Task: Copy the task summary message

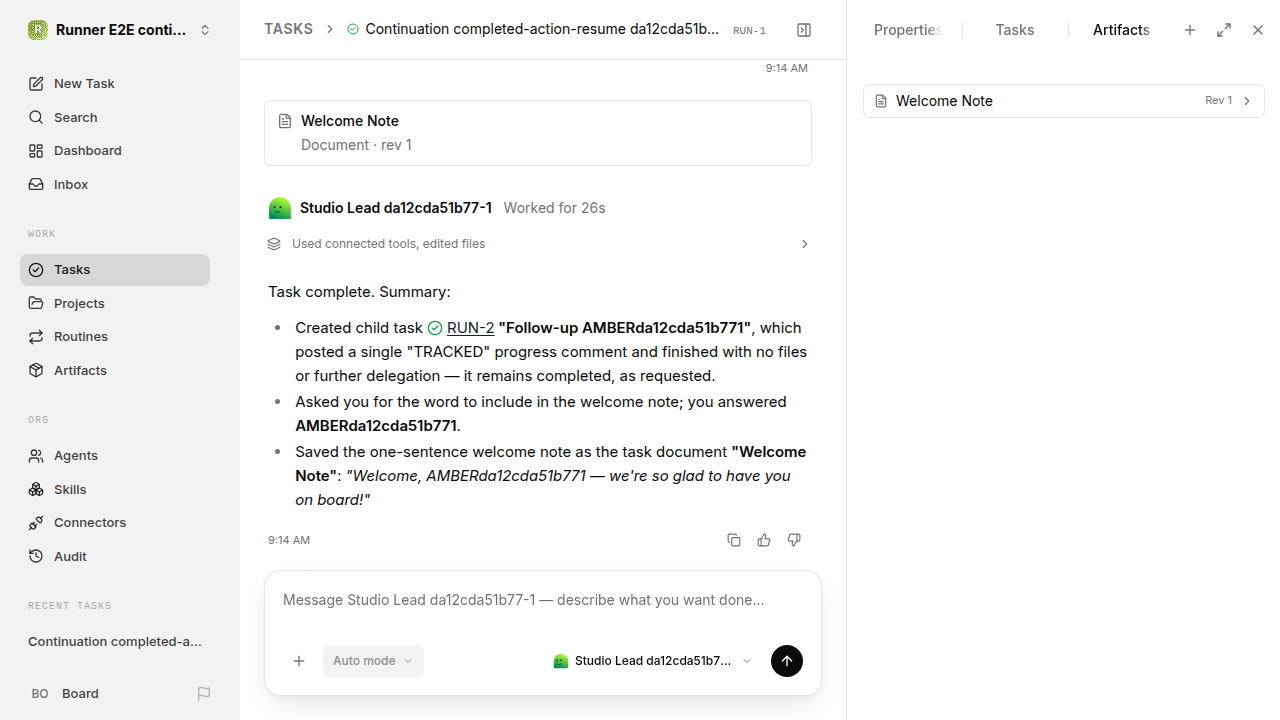Action: click(734, 540)
